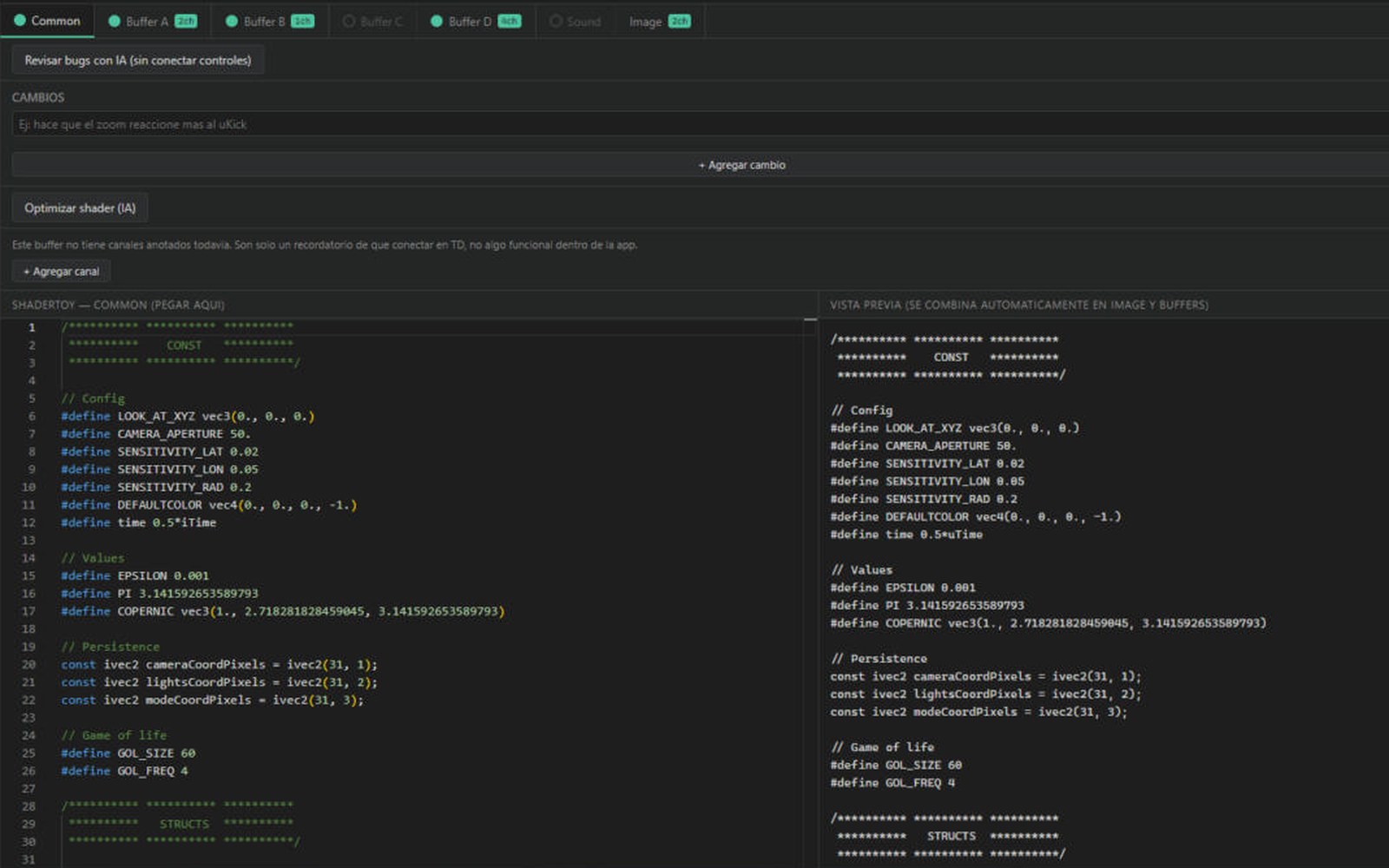This screenshot has height=868, width=1389.
Task: Click the + Agregar cambio button
Action: point(700,165)
